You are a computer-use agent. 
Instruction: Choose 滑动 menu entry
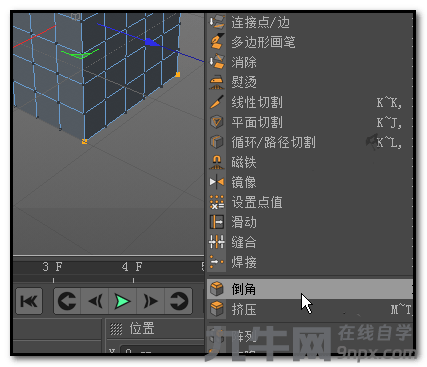coord(310,222)
